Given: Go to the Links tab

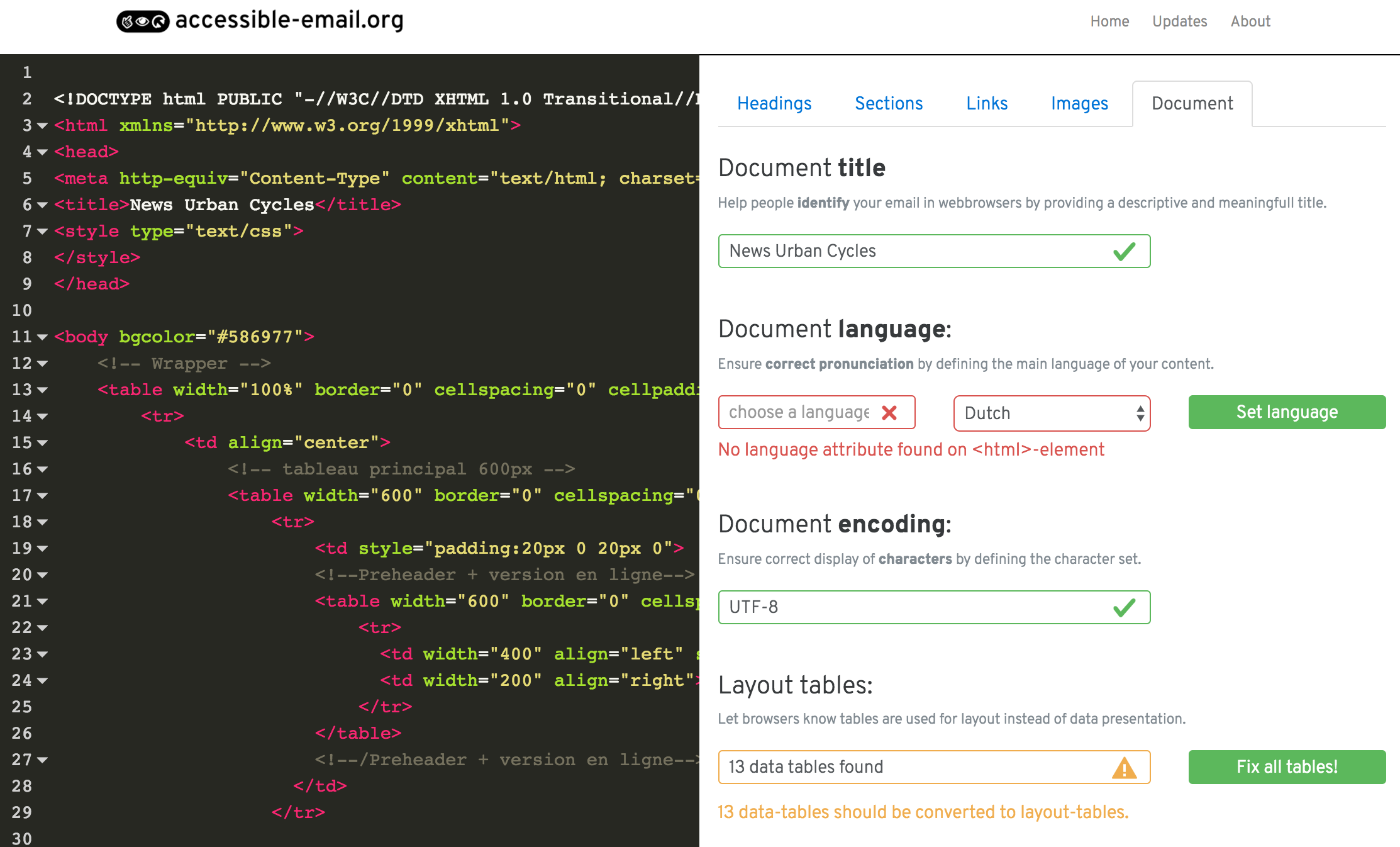Looking at the screenshot, I should pyautogui.click(x=987, y=104).
